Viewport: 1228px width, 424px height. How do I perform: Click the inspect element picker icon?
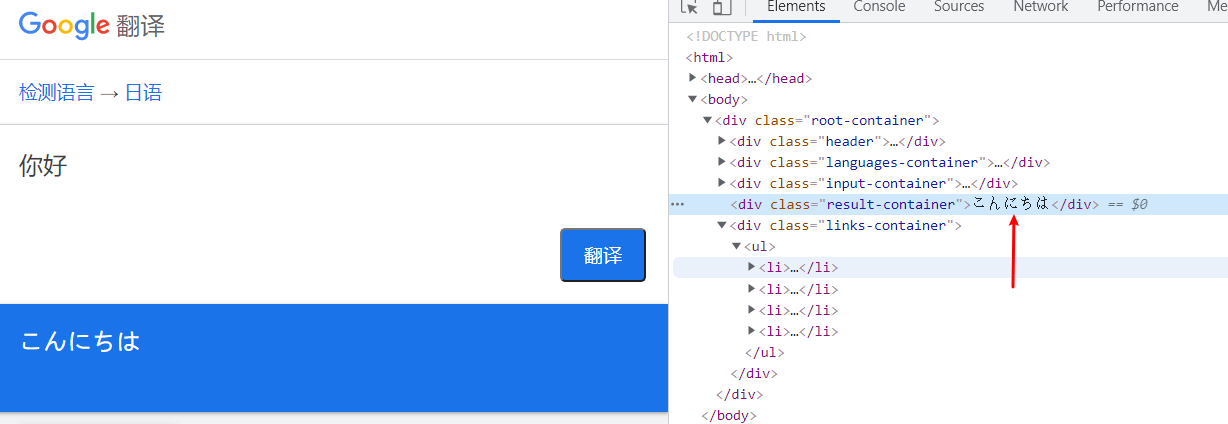coord(689,7)
